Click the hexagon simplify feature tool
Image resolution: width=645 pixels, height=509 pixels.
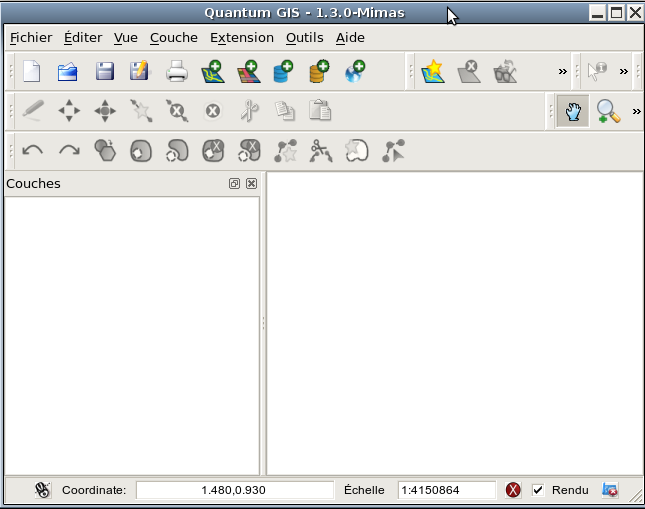tap(105, 150)
